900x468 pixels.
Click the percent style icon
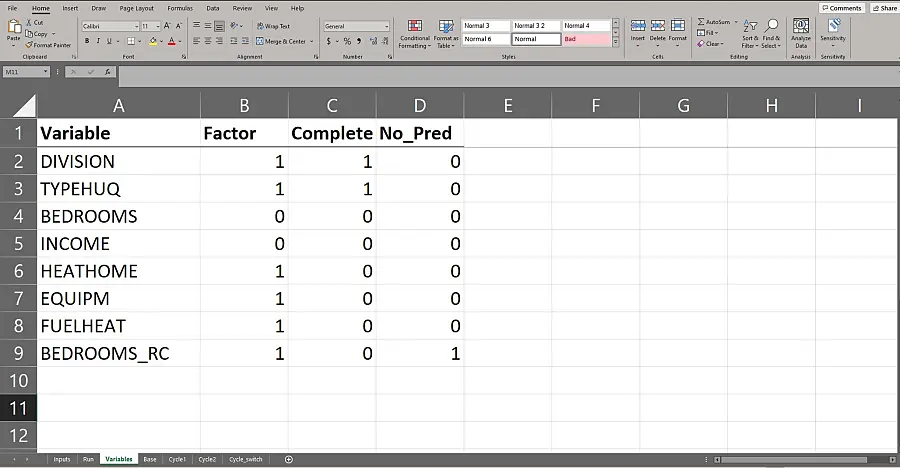pyautogui.click(x=347, y=42)
